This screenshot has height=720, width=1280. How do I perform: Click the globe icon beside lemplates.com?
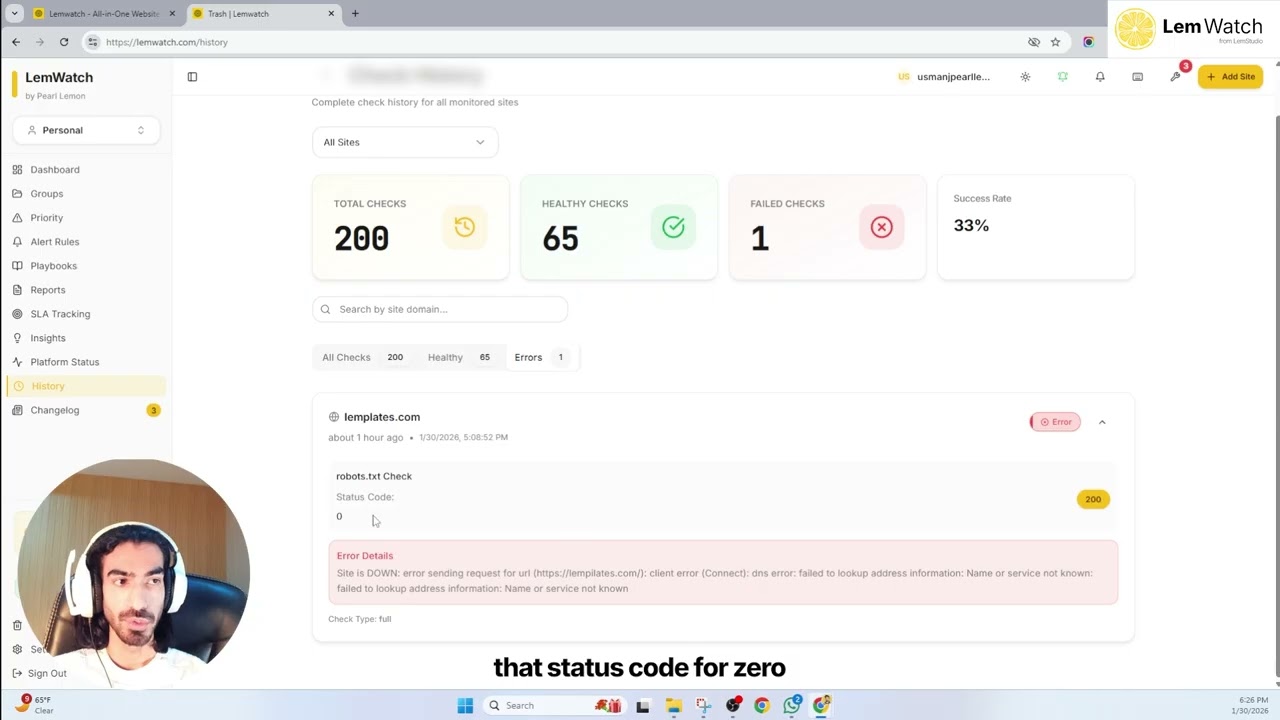[x=334, y=417]
